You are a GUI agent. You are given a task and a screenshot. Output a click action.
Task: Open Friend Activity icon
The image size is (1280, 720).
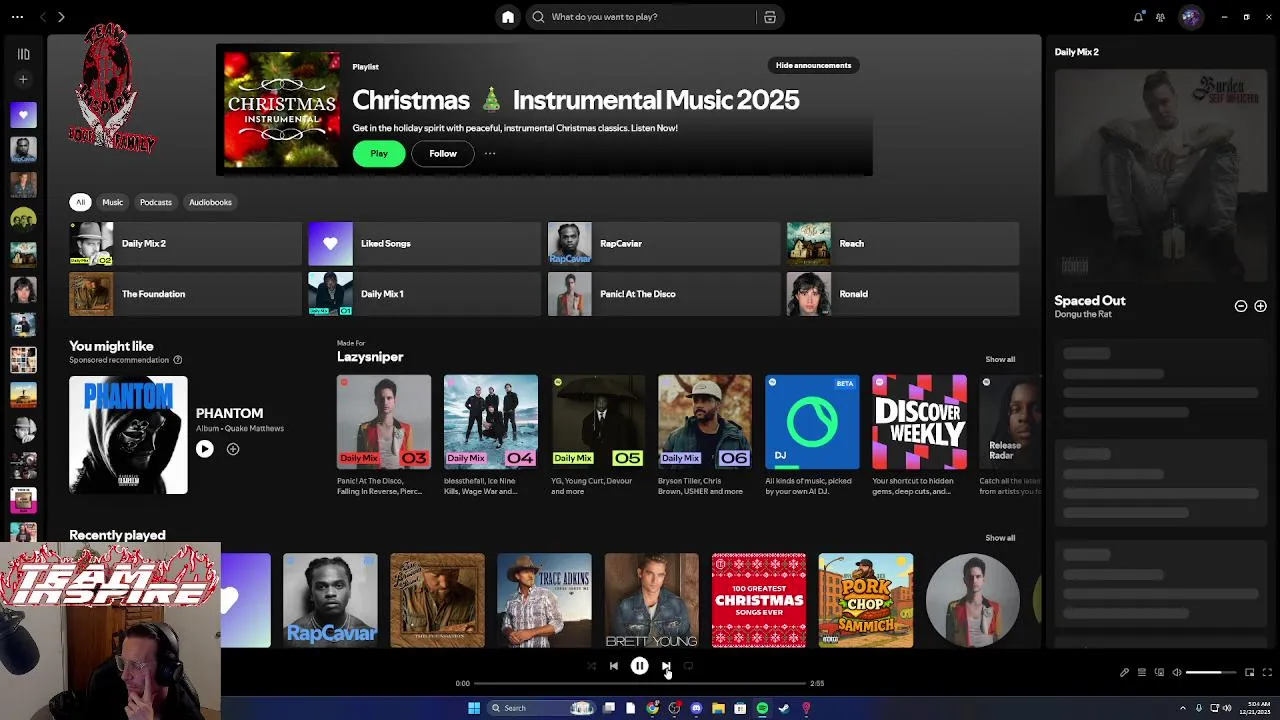coord(1160,17)
